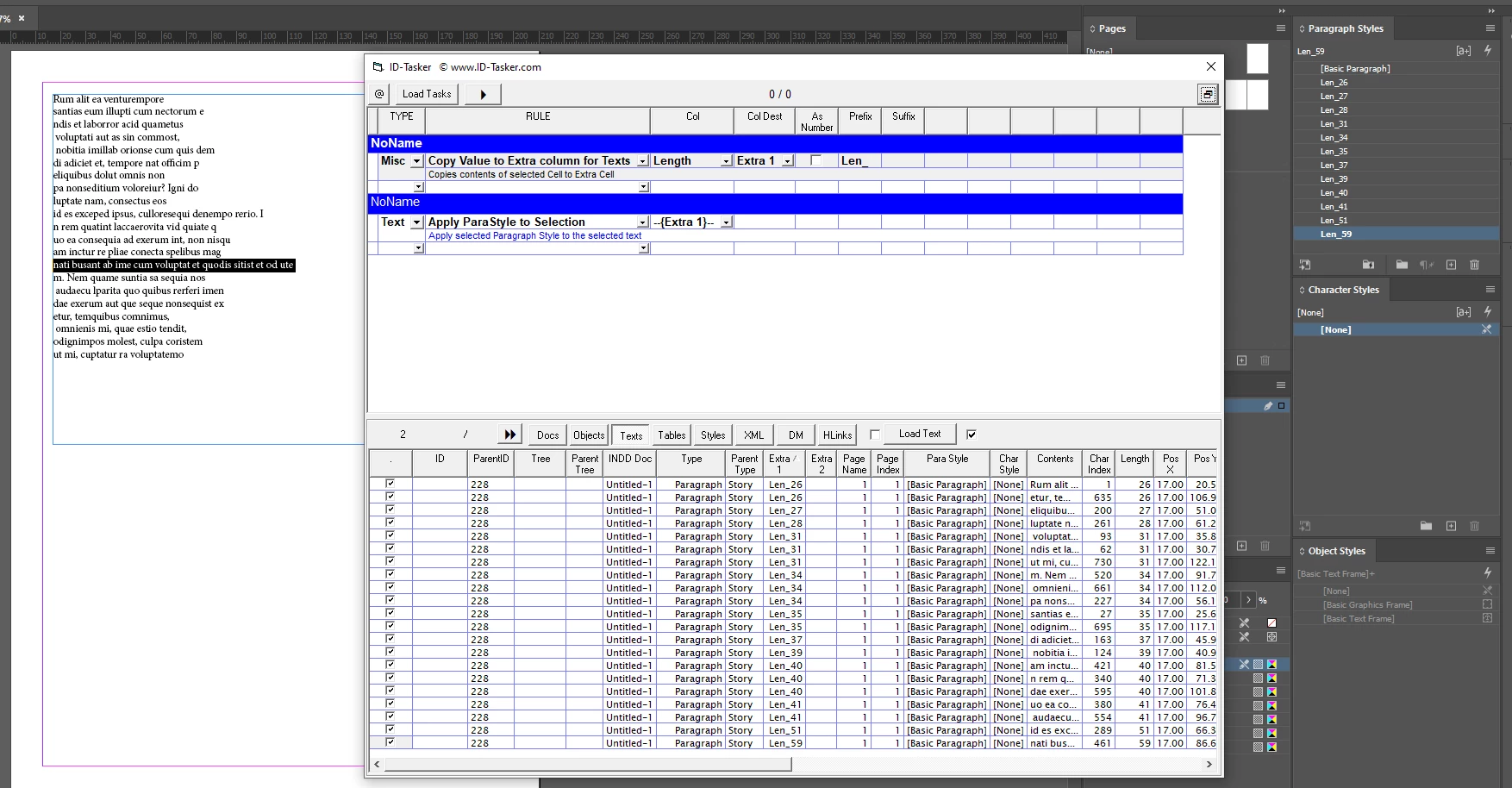Open the Paragraph Styles panel menu
1512x788 pixels.
click(x=1490, y=28)
